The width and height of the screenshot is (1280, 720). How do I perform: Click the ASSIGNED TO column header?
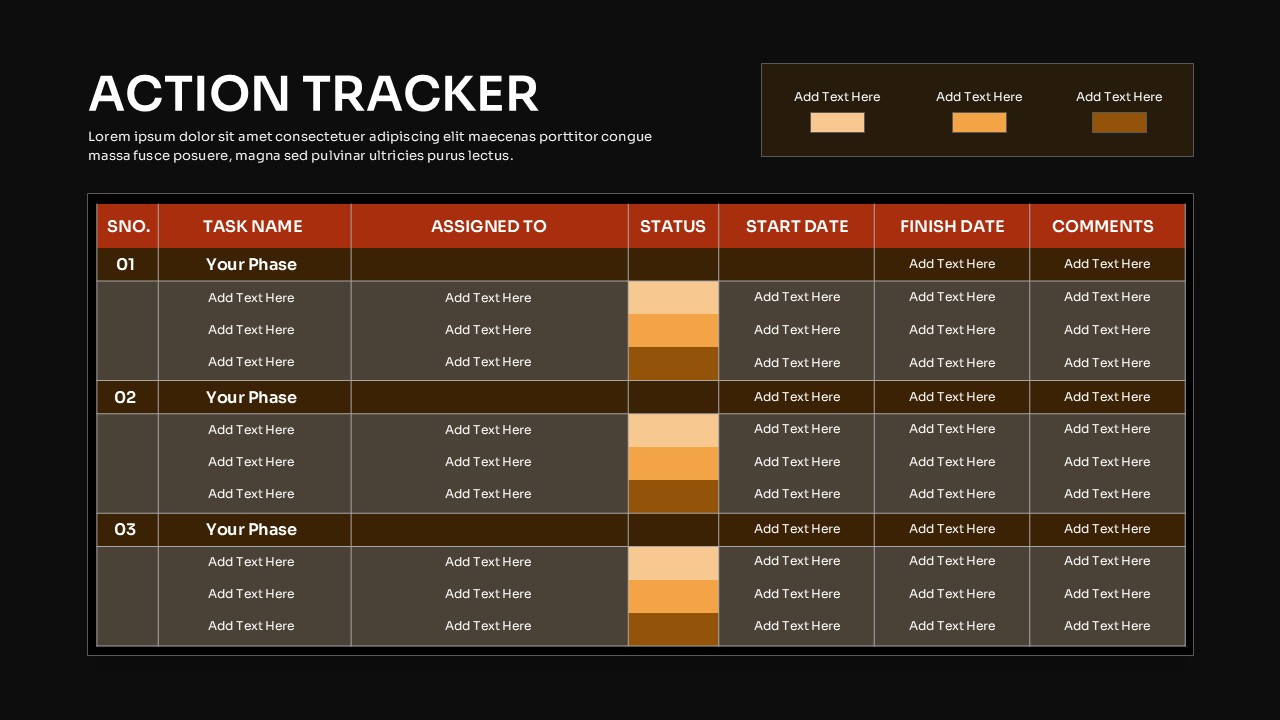point(489,226)
